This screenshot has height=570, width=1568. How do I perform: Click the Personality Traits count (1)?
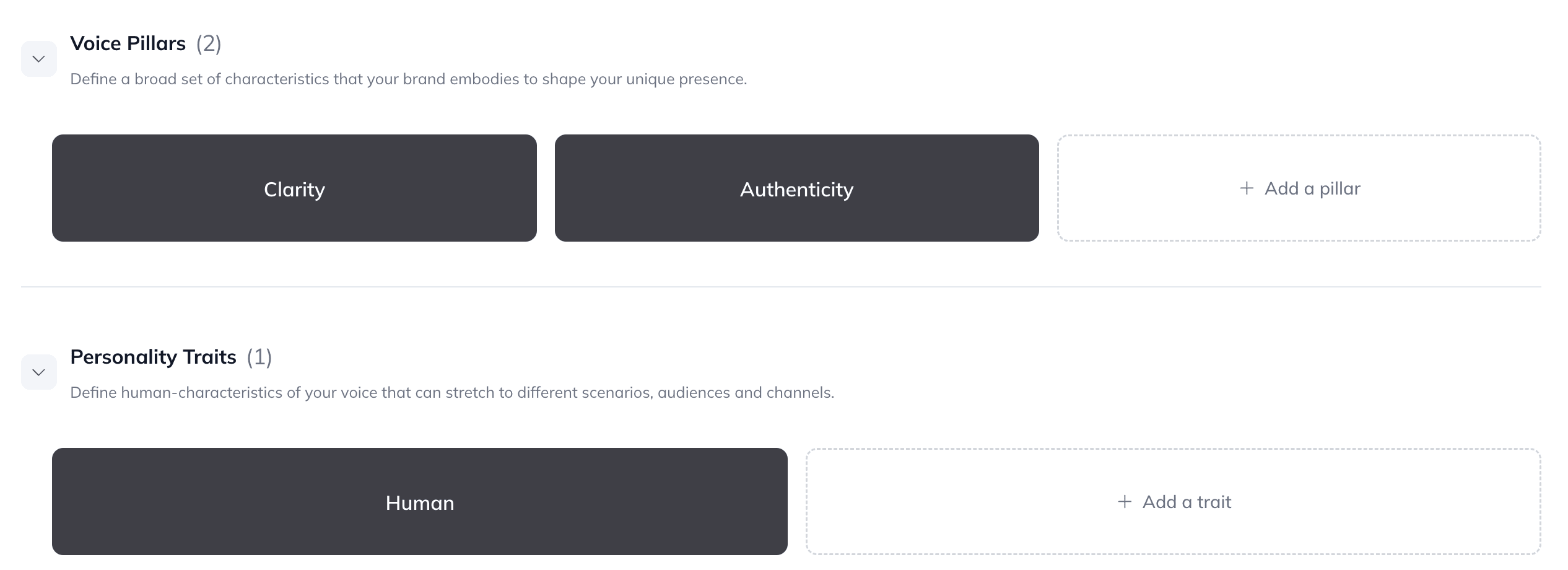tap(259, 357)
